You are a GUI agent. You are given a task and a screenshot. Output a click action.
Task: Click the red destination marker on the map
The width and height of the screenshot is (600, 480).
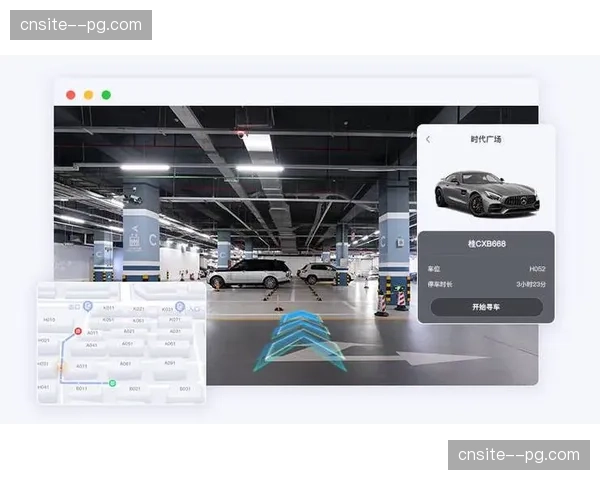point(78,330)
